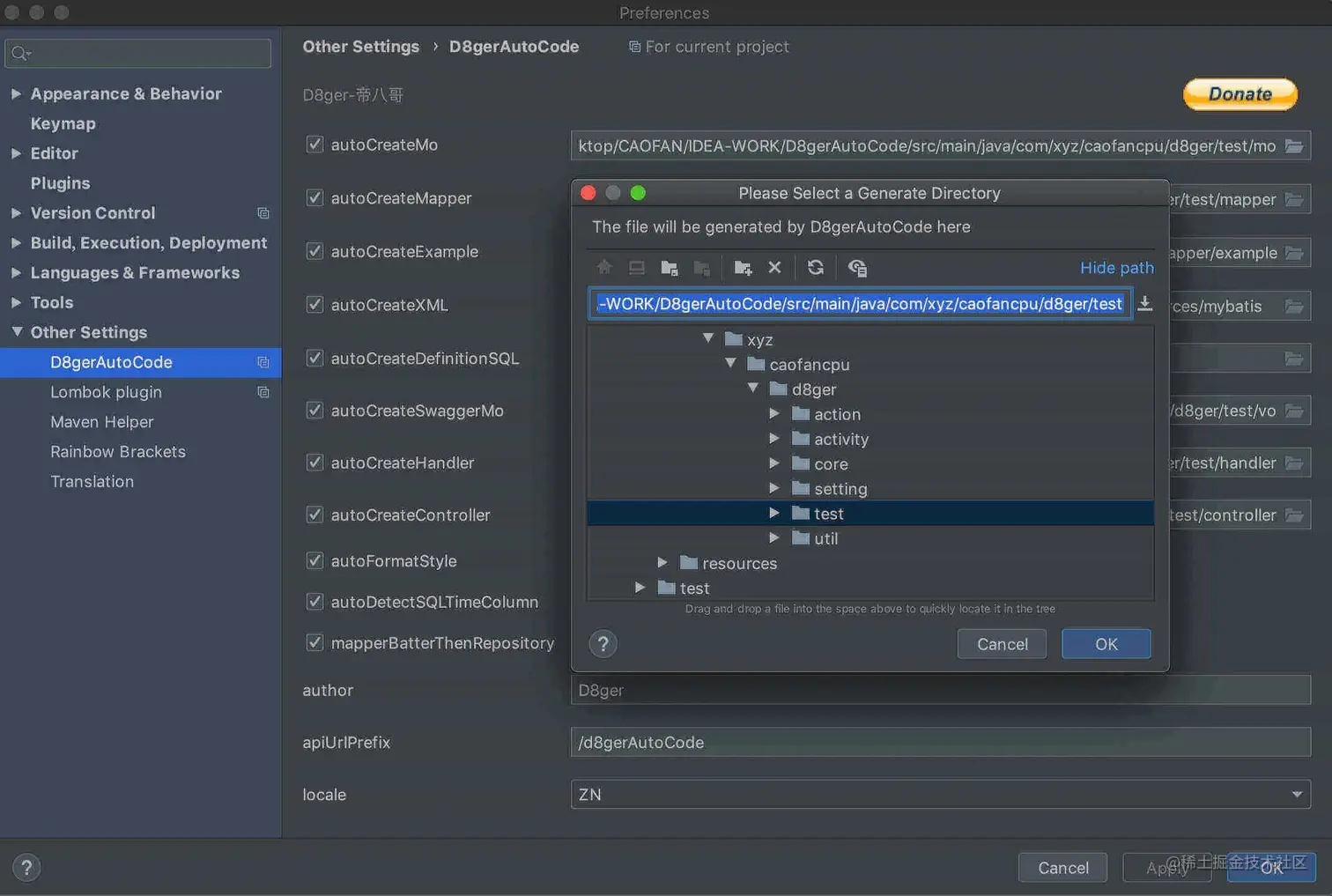Click help icon in directory dialog
Image resolution: width=1332 pixels, height=896 pixels.
coord(603,644)
